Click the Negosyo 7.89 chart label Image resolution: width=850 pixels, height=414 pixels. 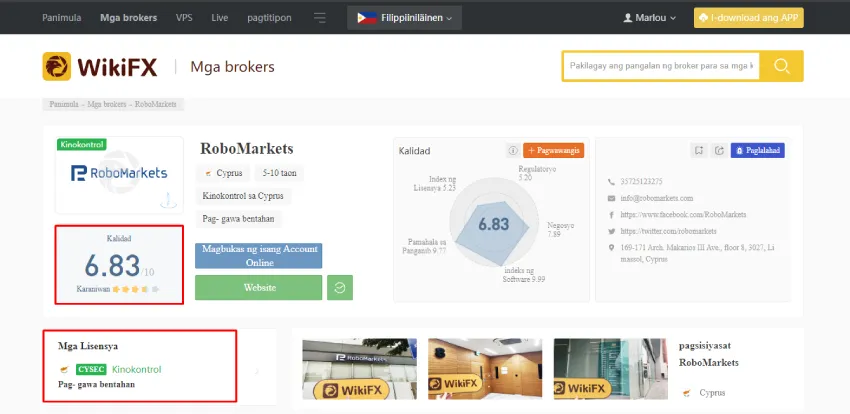tap(561, 230)
